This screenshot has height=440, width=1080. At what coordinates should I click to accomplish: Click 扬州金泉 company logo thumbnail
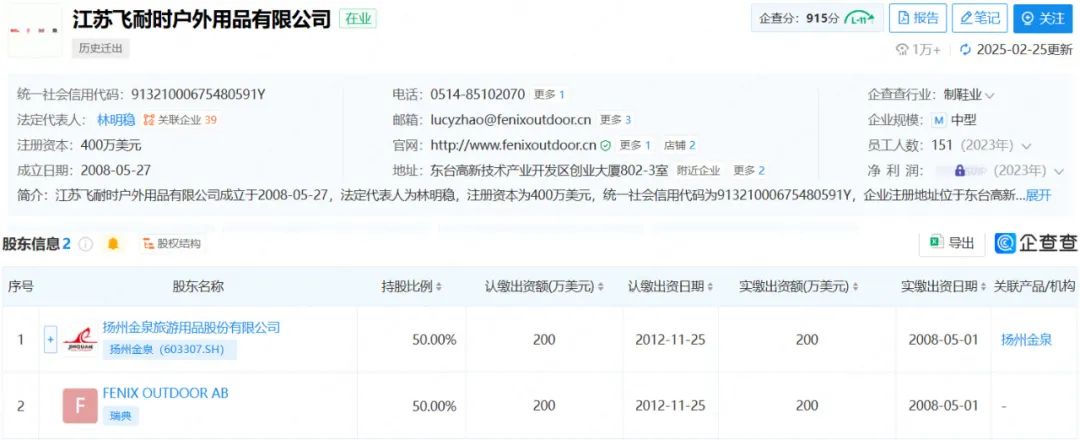point(80,340)
